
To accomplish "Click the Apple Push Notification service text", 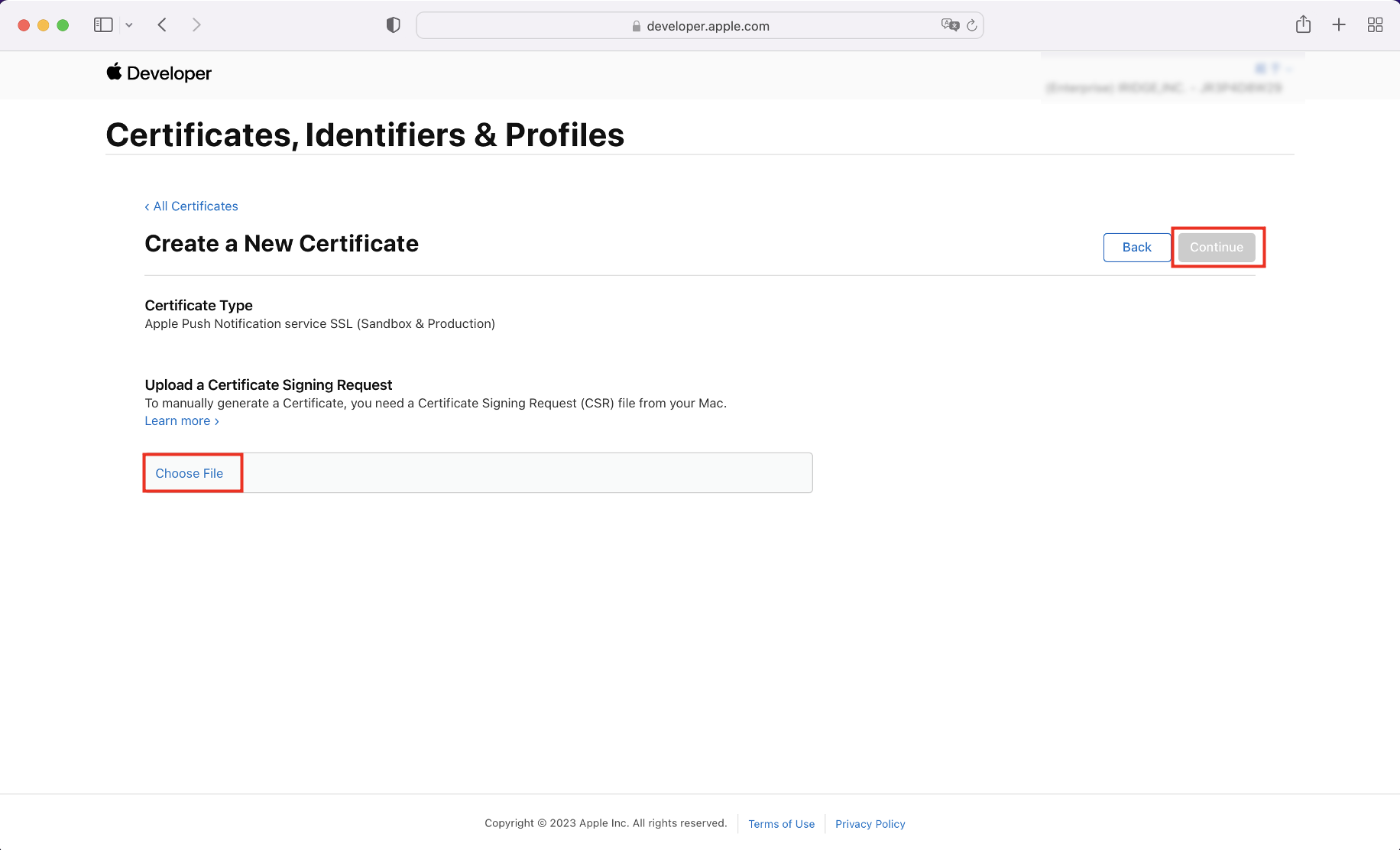I will (x=319, y=324).
